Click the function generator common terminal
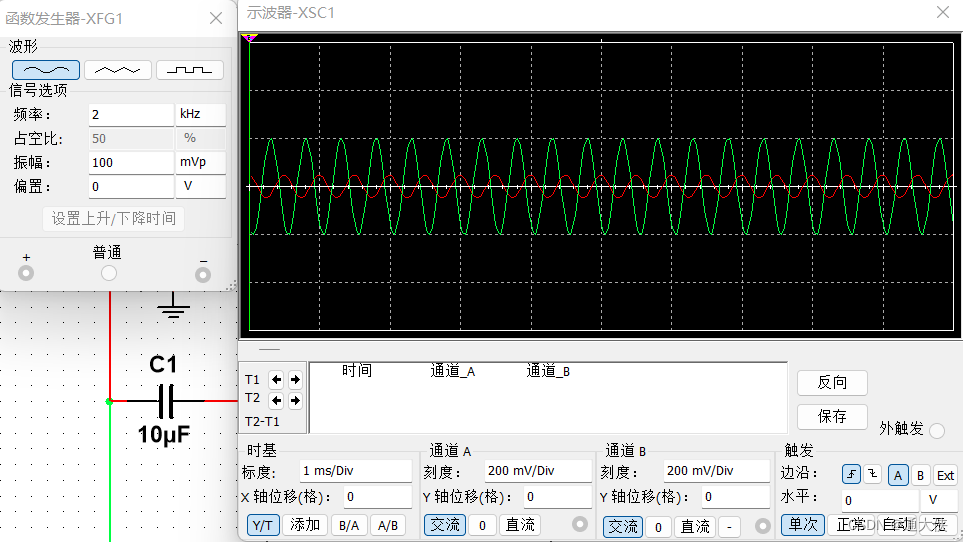963x542 pixels. coord(109,273)
